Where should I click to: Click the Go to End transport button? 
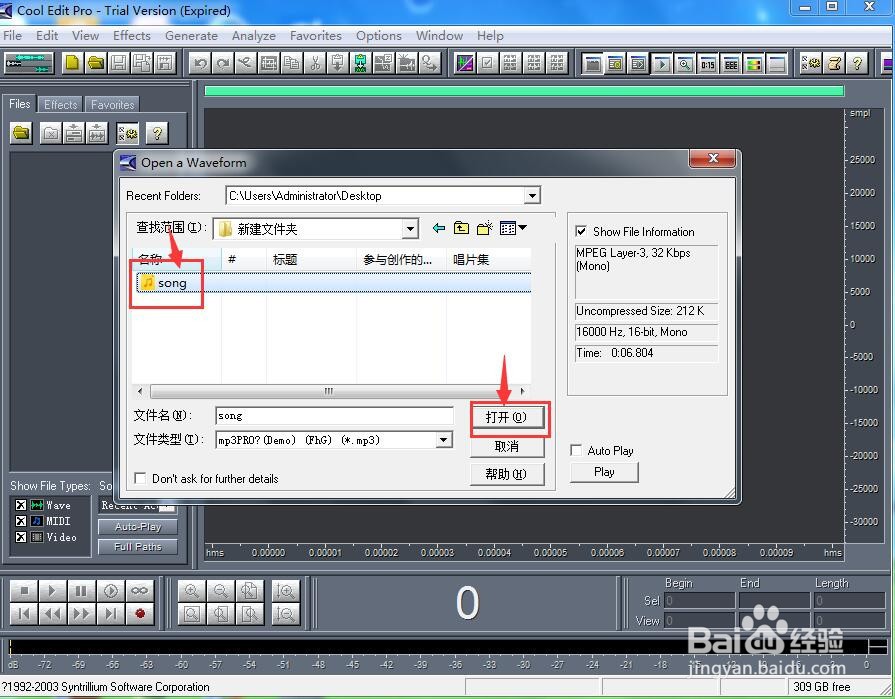110,614
